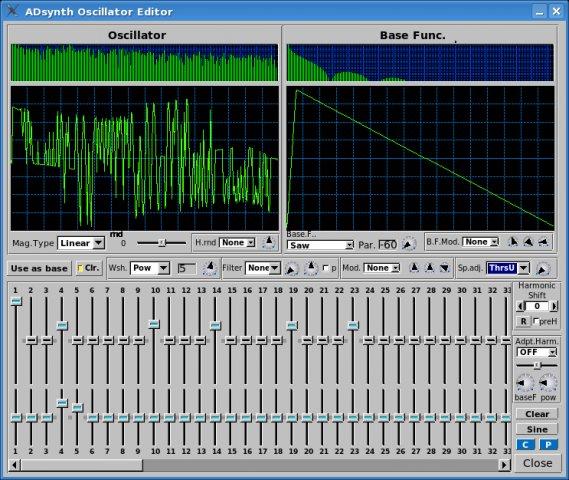Decrease Harmonic Shift with left arrow
The width and height of the screenshot is (569, 480).
[521, 306]
